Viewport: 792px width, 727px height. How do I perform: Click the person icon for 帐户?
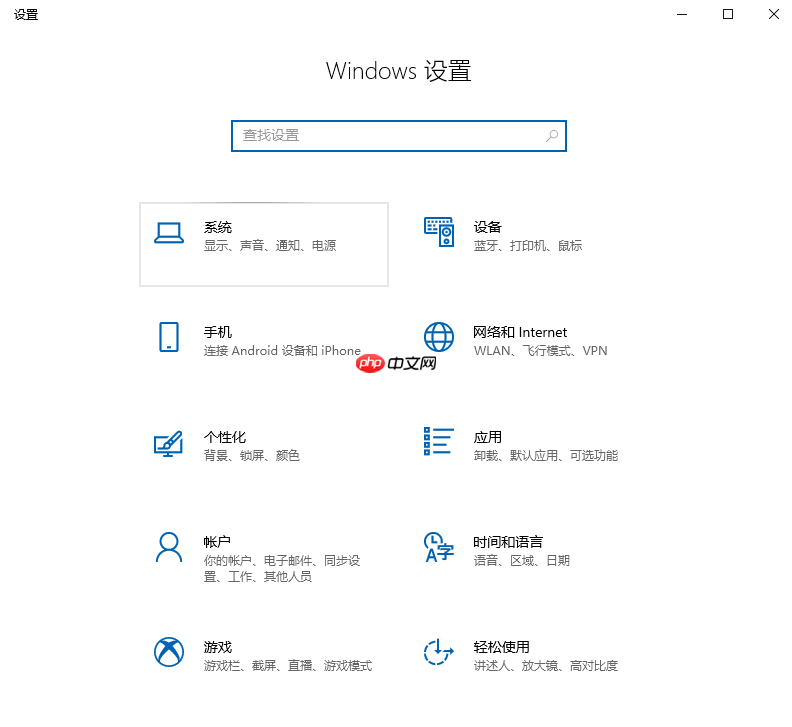click(169, 547)
